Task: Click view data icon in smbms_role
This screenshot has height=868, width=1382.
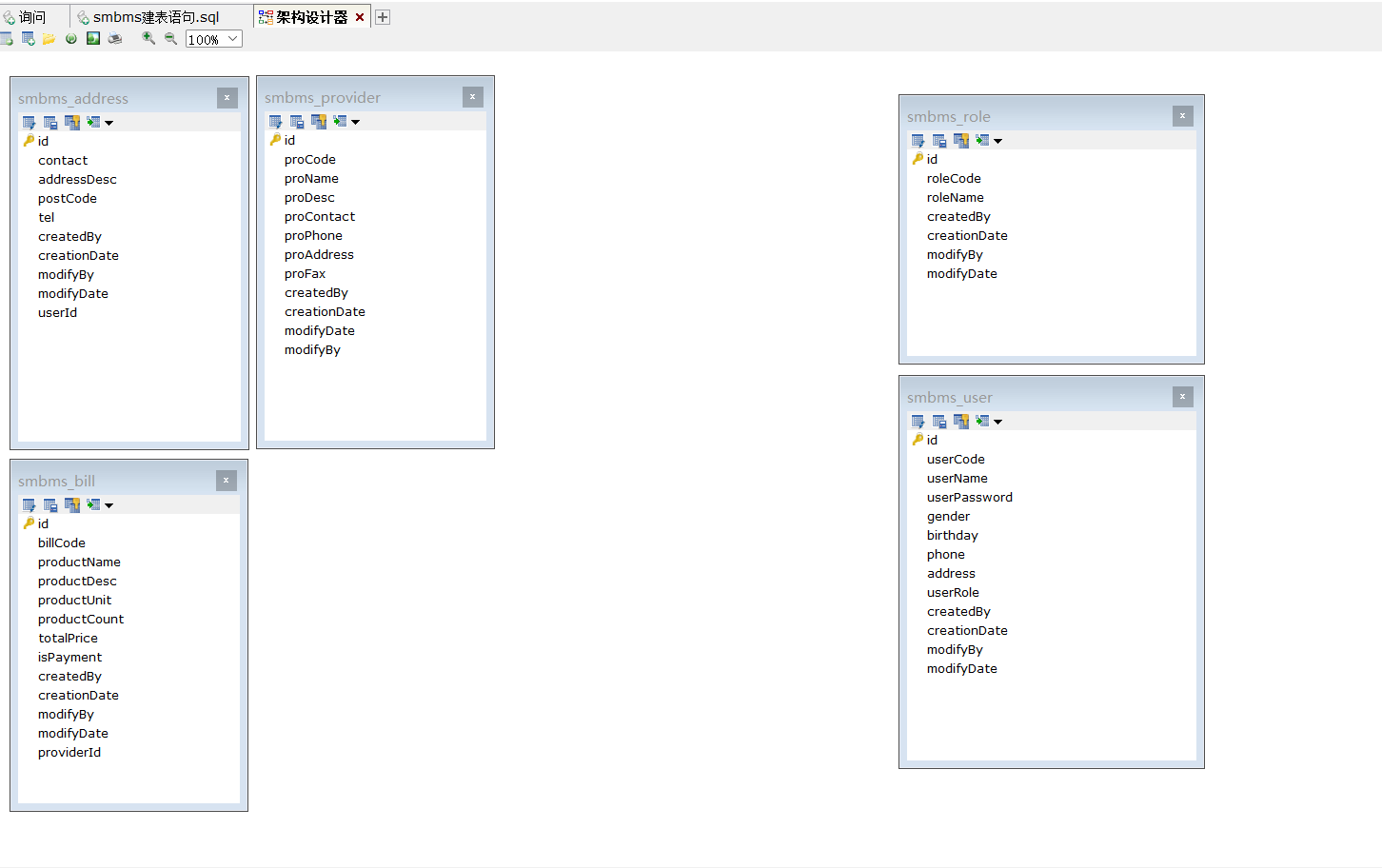Action: [982, 140]
